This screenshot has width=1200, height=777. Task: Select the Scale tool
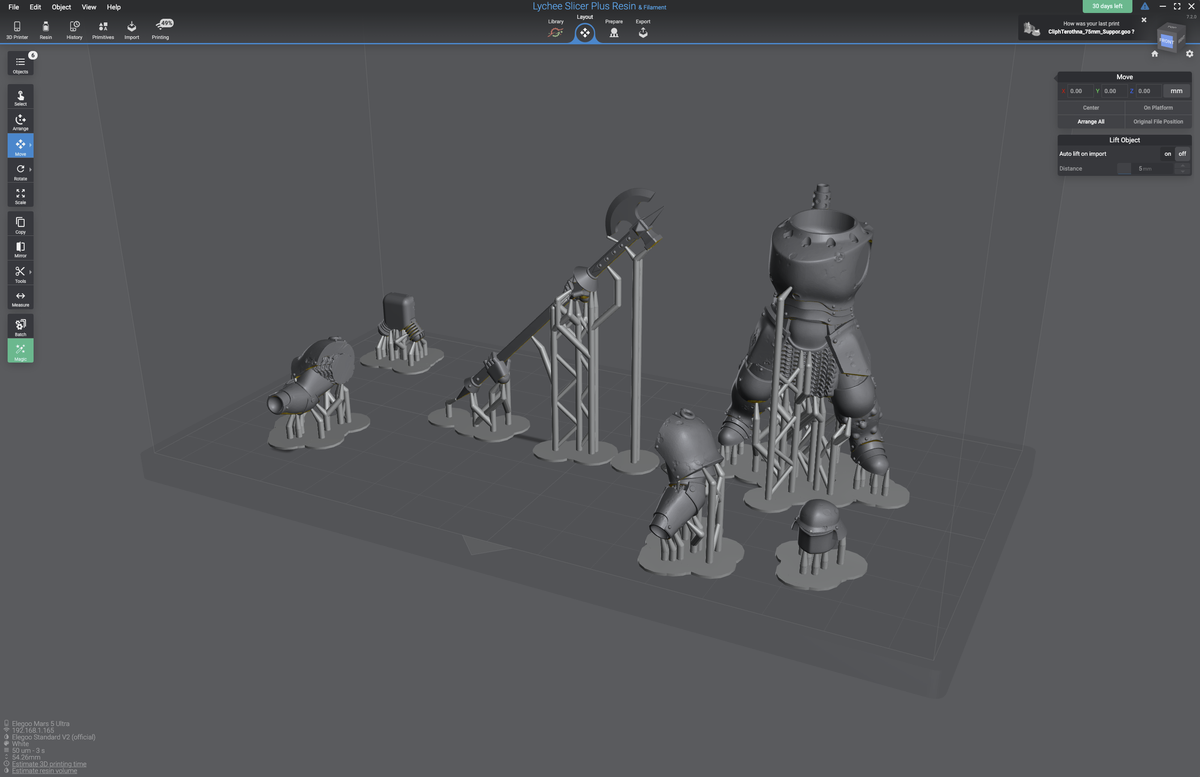pyautogui.click(x=20, y=196)
